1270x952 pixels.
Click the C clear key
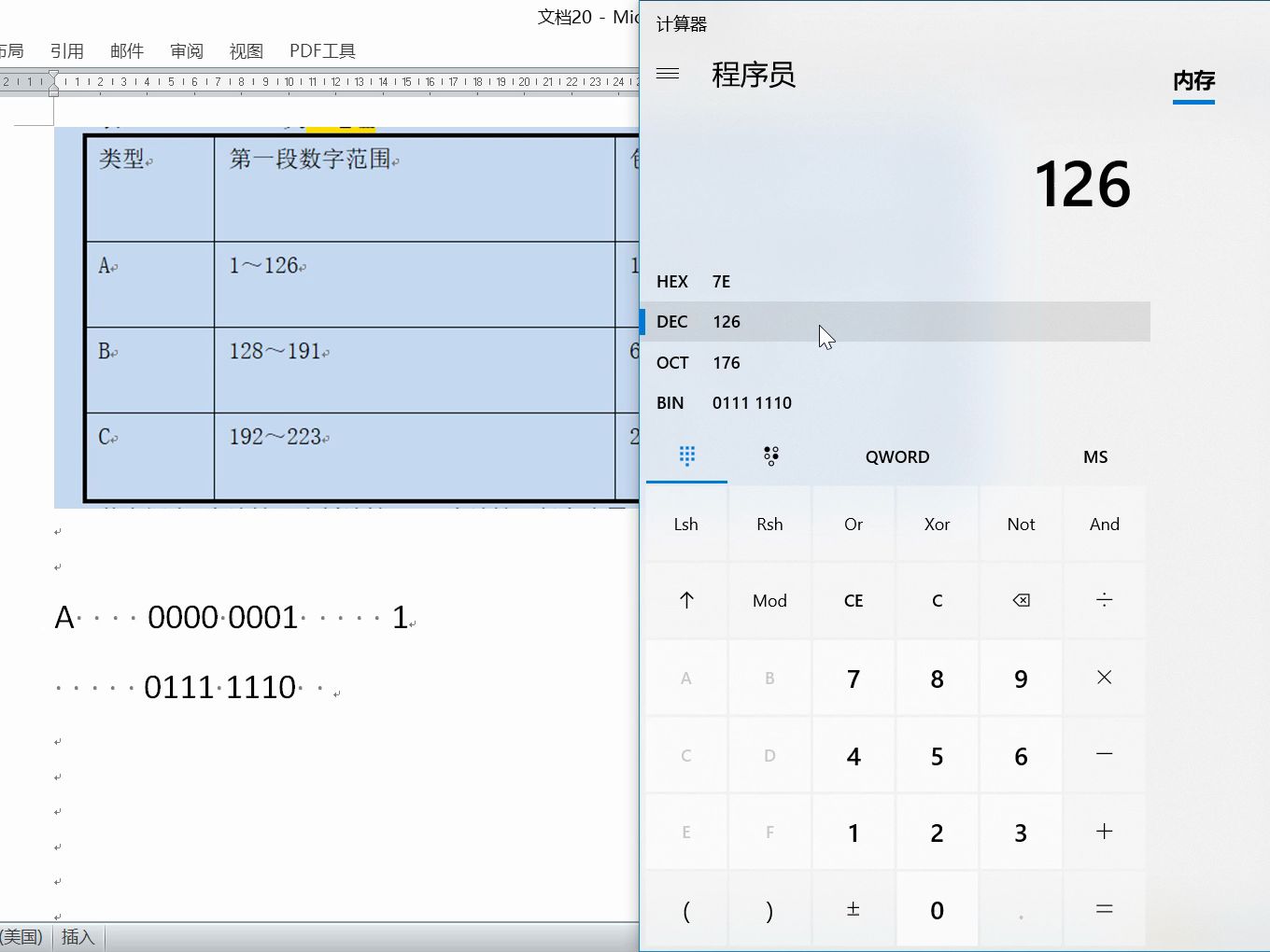pos(937,600)
